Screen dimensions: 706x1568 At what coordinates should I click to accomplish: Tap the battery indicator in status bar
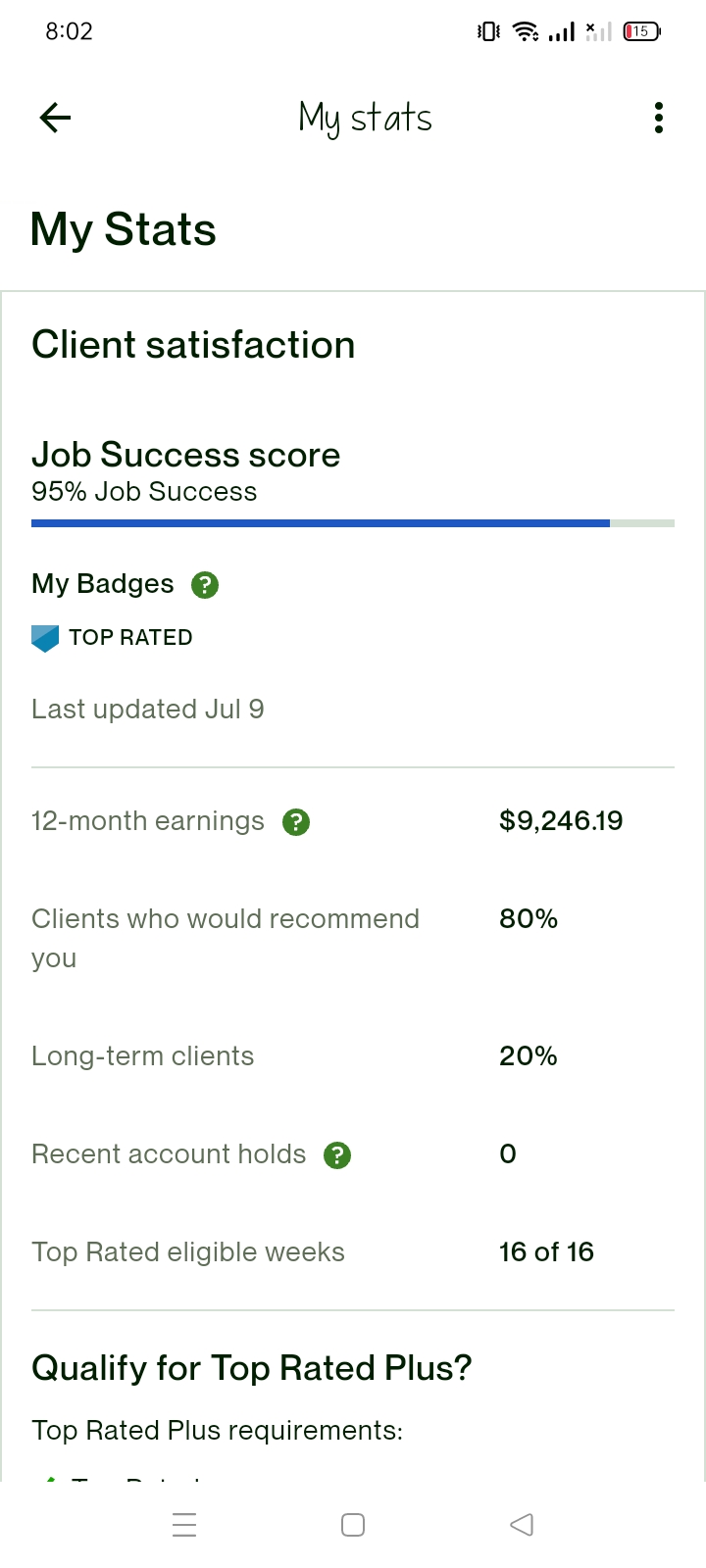point(642,31)
